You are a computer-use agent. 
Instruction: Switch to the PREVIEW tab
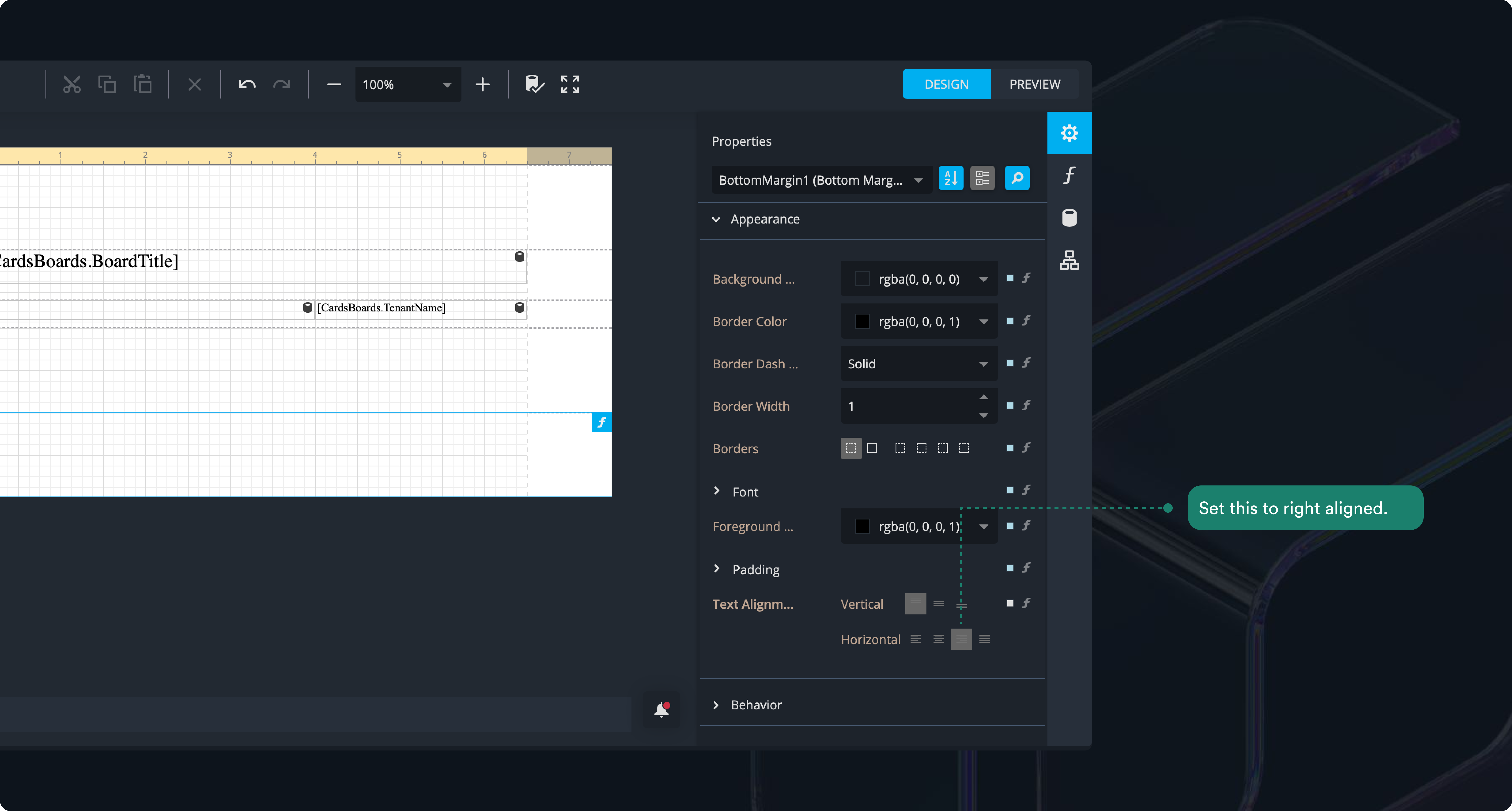click(1035, 84)
